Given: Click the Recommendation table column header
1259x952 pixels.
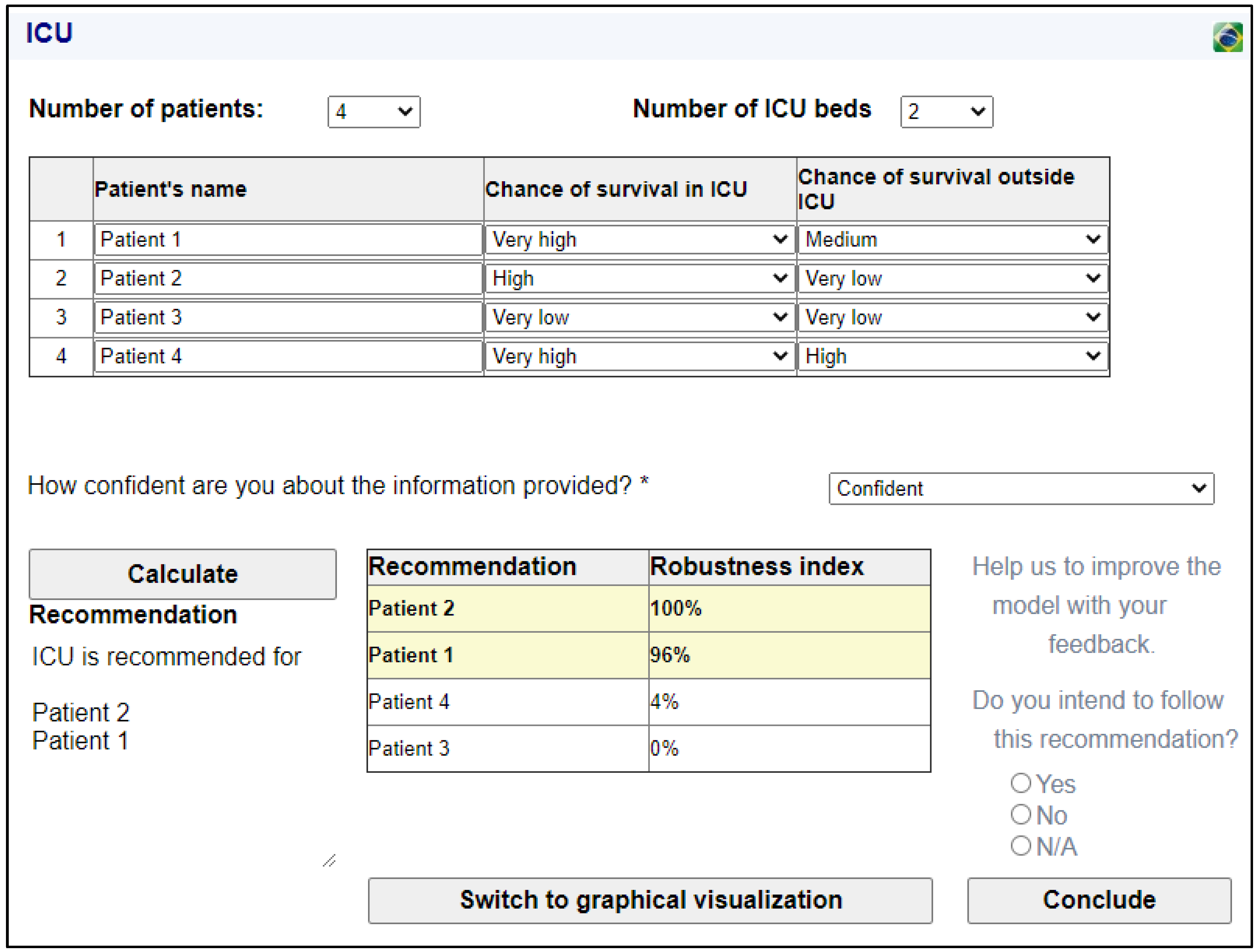Looking at the screenshot, I should tap(508, 567).
